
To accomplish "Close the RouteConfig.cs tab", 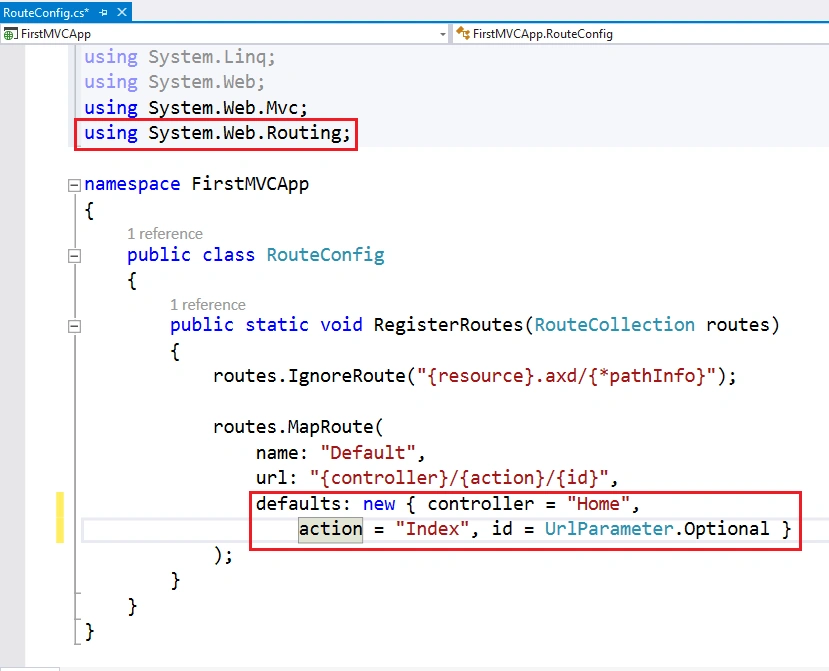I will click(x=122, y=12).
